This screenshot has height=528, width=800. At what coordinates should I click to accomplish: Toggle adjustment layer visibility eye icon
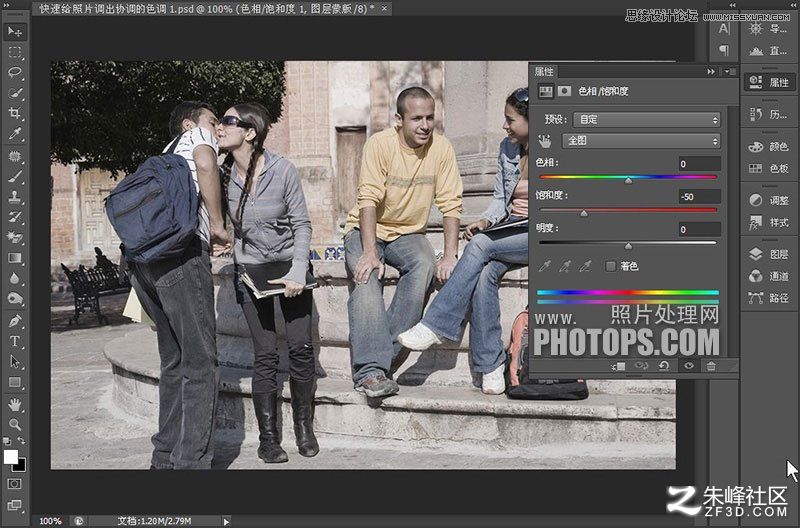tap(689, 366)
